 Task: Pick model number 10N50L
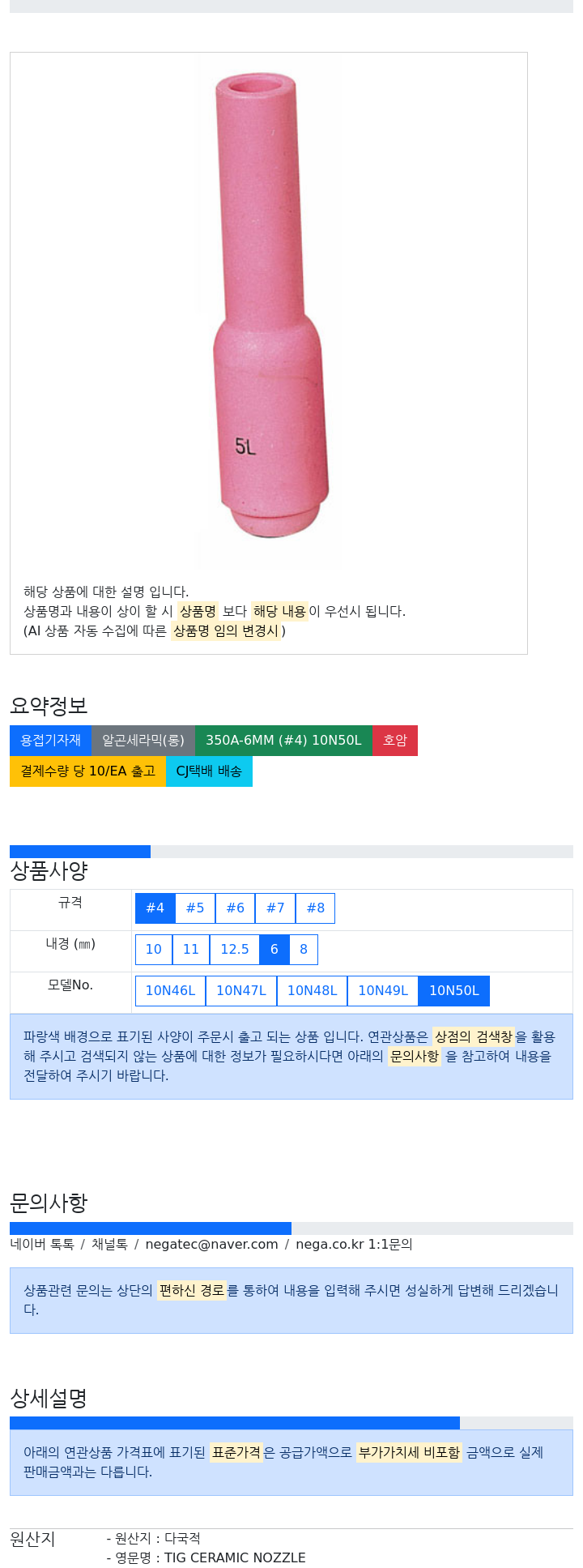pyautogui.click(x=454, y=991)
